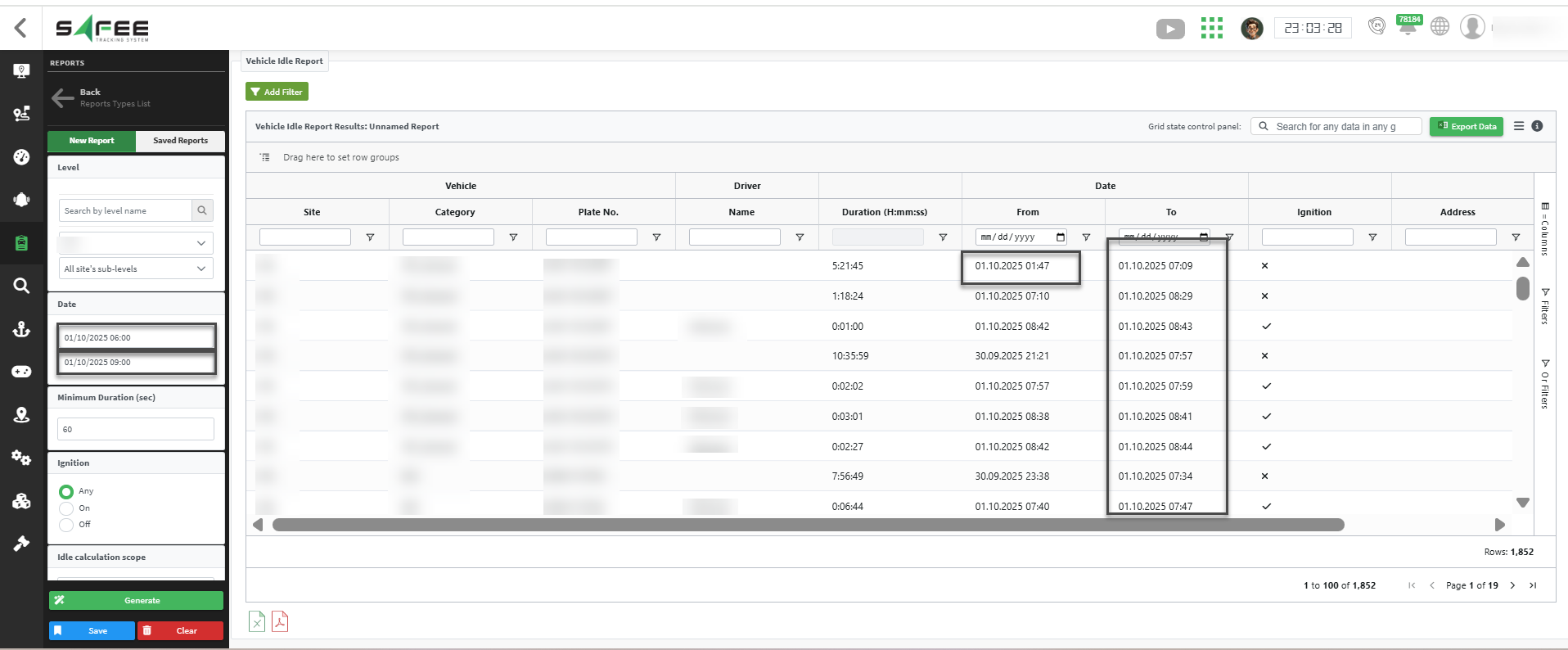The height and width of the screenshot is (650, 1568).
Task: Select the On ignition option
Action: click(x=66, y=508)
